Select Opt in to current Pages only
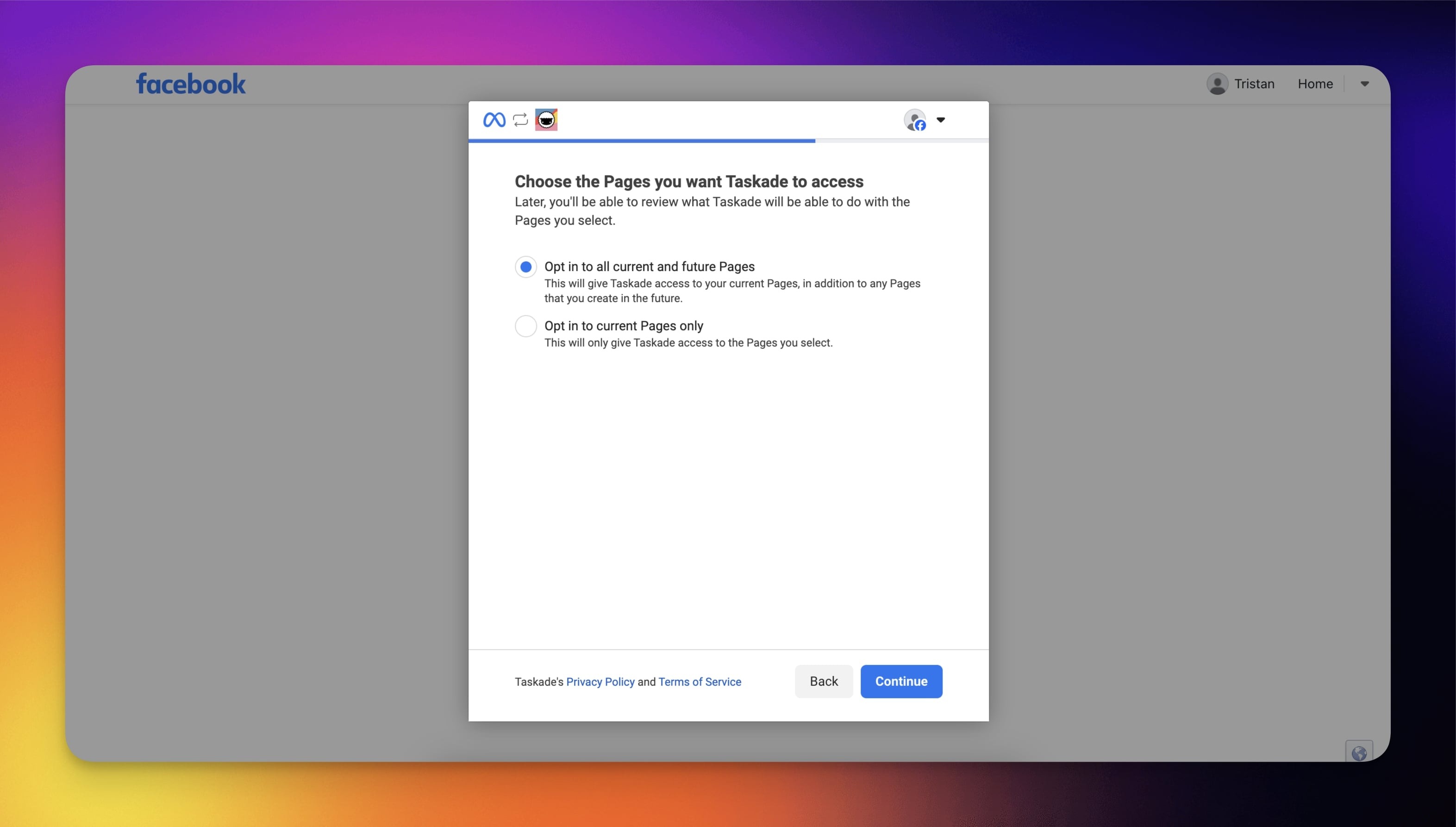Image resolution: width=1456 pixels, height=827 pixels. point(525,326)
